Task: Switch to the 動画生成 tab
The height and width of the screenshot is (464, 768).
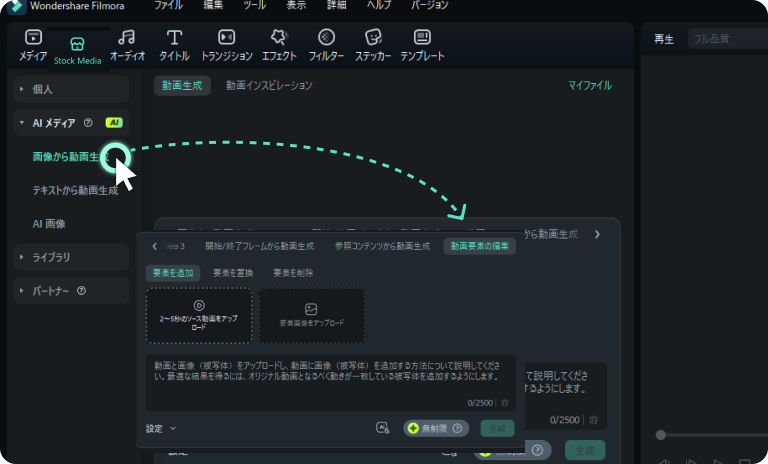Action: tap(182, 85)
